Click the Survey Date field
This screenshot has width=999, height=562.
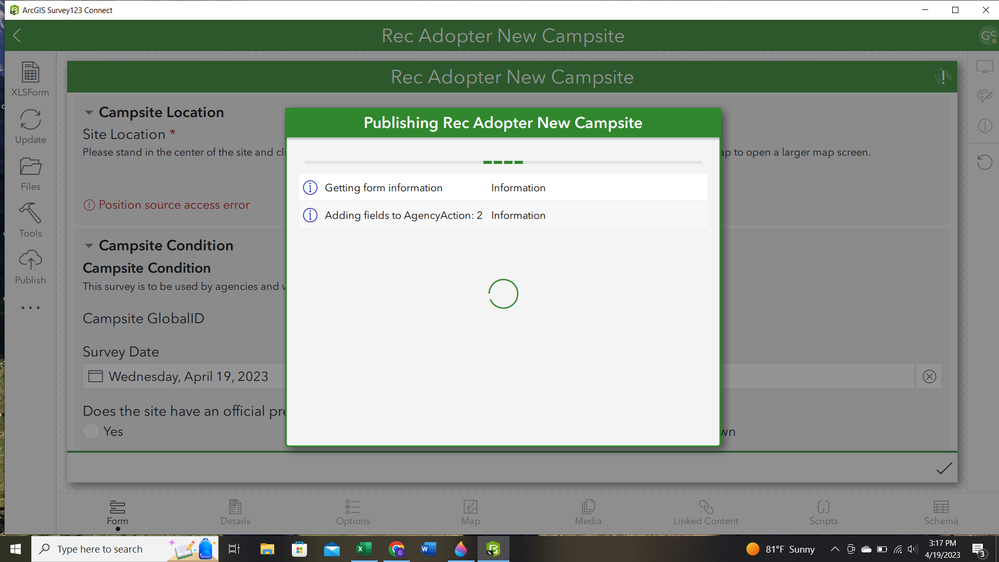coord(499,377)
